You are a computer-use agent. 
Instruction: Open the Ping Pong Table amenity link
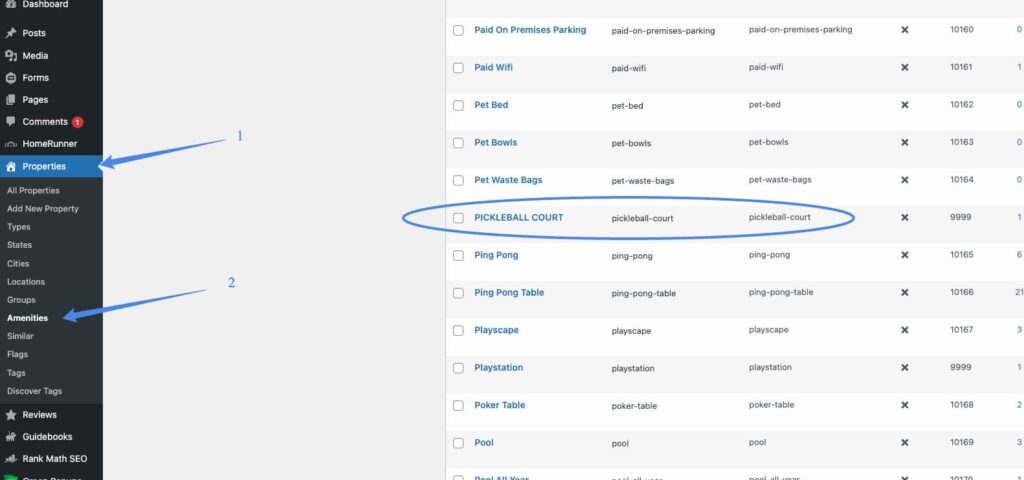[508, 293]
